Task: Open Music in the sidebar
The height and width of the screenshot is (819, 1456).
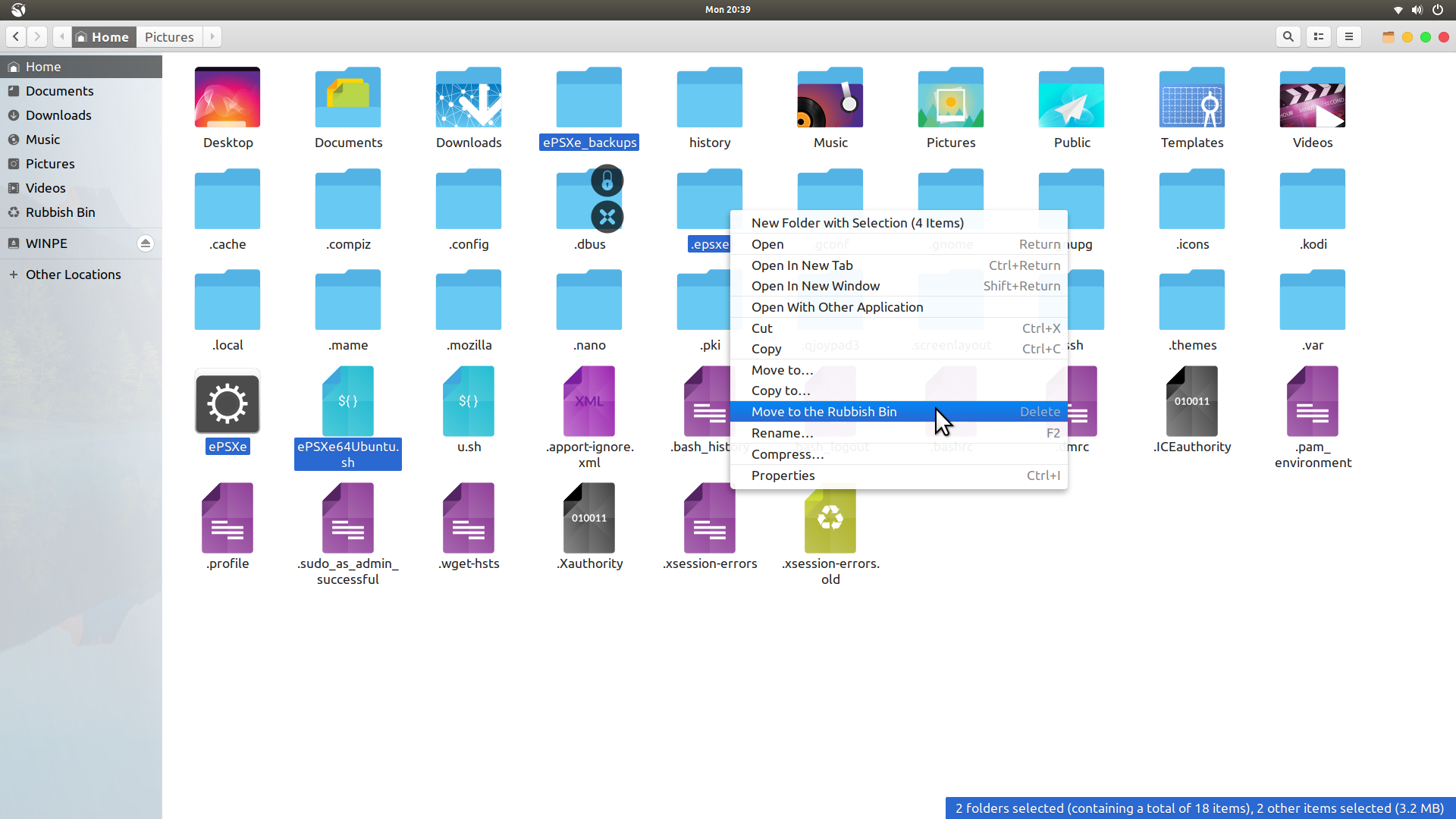Action: 81,140
